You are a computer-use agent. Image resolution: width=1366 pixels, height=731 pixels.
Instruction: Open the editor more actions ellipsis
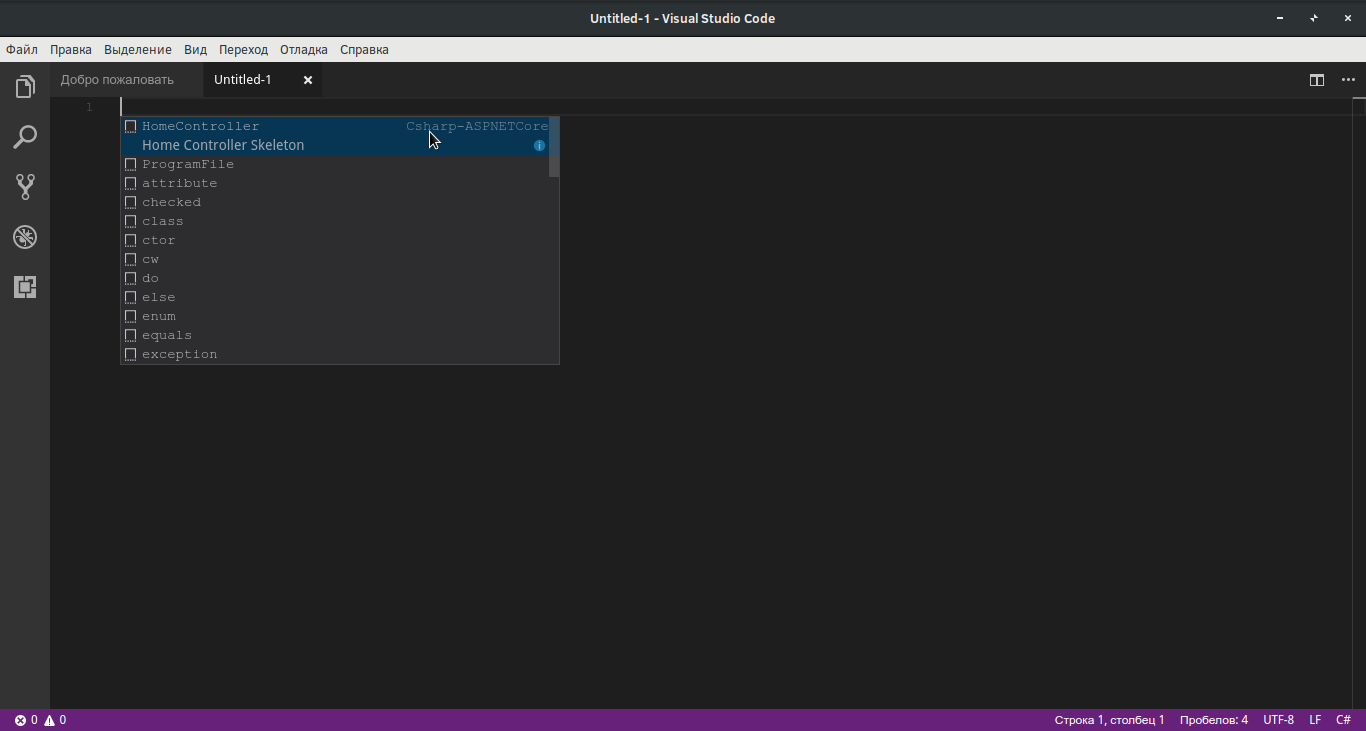(x=1348, y=80)
